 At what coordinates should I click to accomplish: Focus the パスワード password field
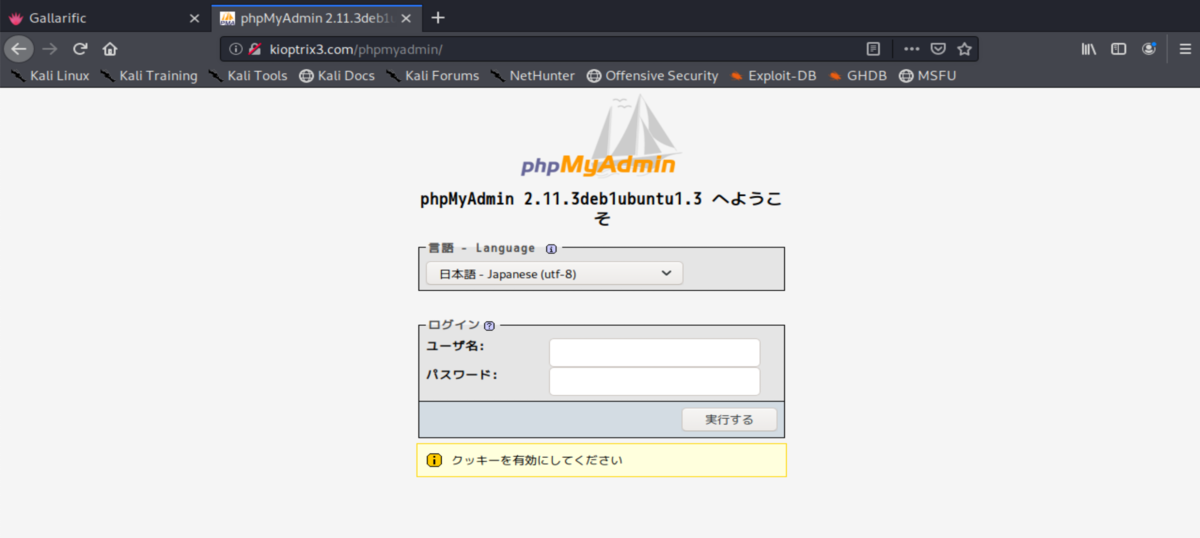[x=655, y=382]
